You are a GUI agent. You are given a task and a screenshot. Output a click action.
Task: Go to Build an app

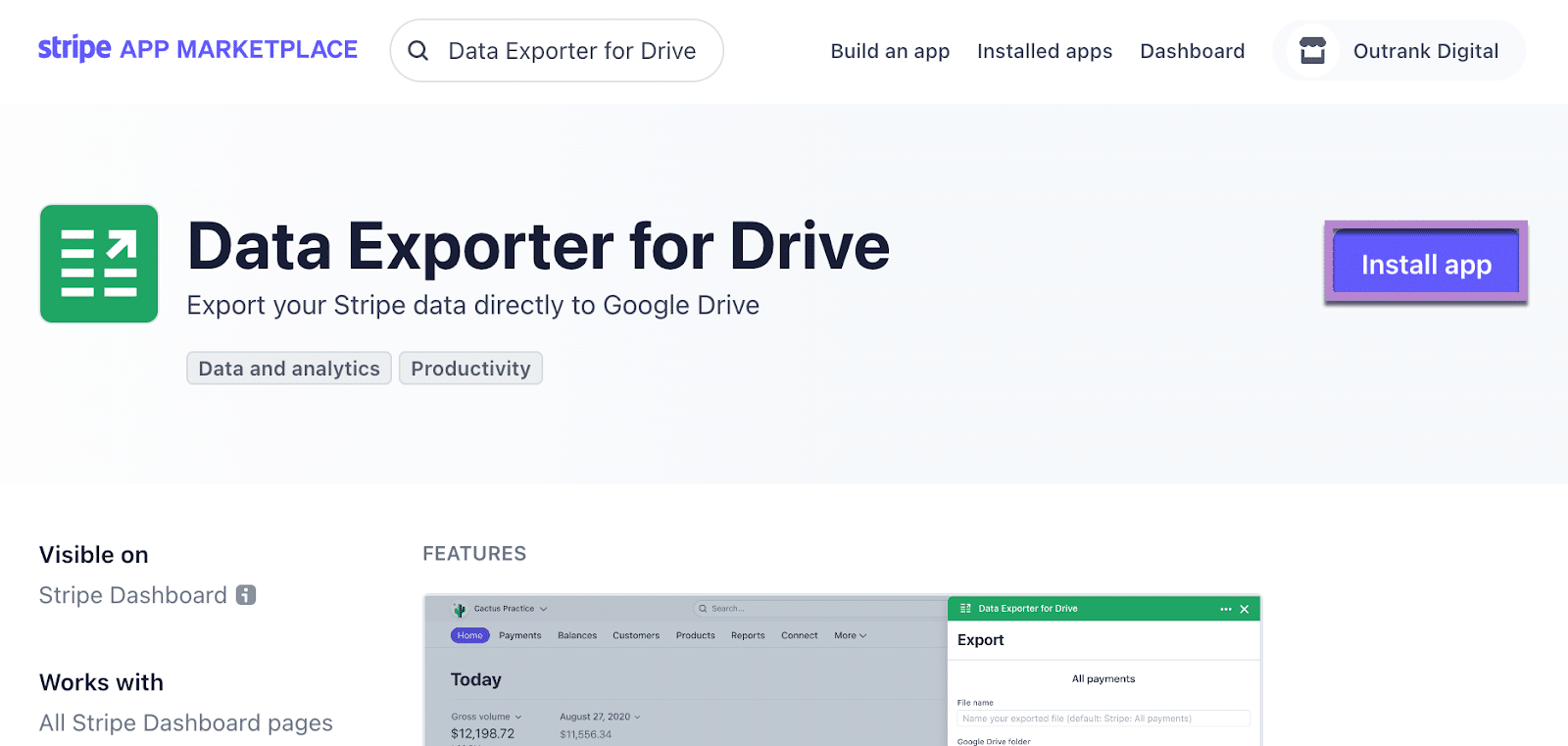890,51
